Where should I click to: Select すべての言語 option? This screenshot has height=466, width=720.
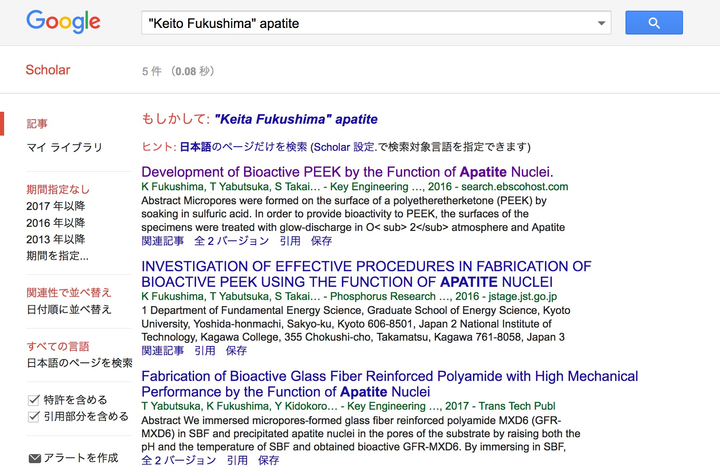click(58, 346)
